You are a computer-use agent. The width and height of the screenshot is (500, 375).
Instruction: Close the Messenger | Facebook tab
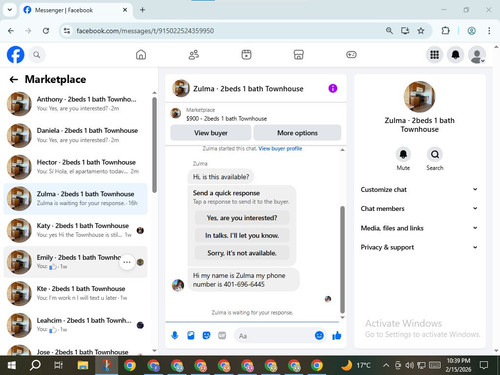(x=125, y=10)
